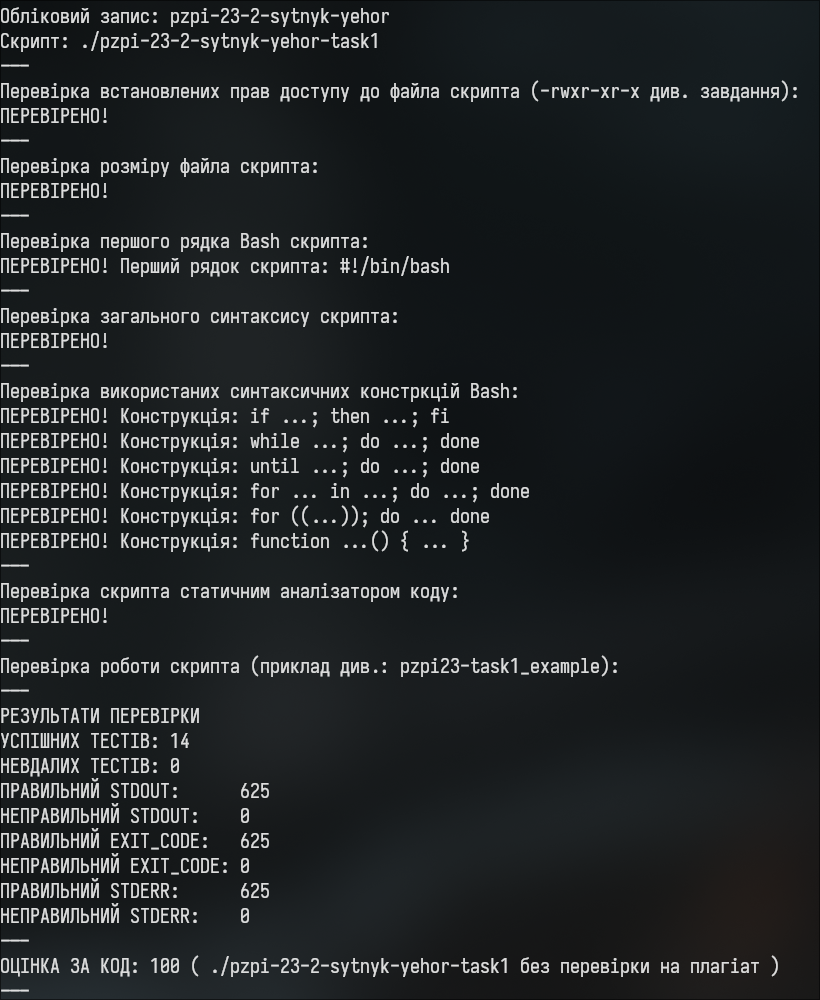
Task: Click the #!/bin/bash shebang text
Action: coord(395,267)
